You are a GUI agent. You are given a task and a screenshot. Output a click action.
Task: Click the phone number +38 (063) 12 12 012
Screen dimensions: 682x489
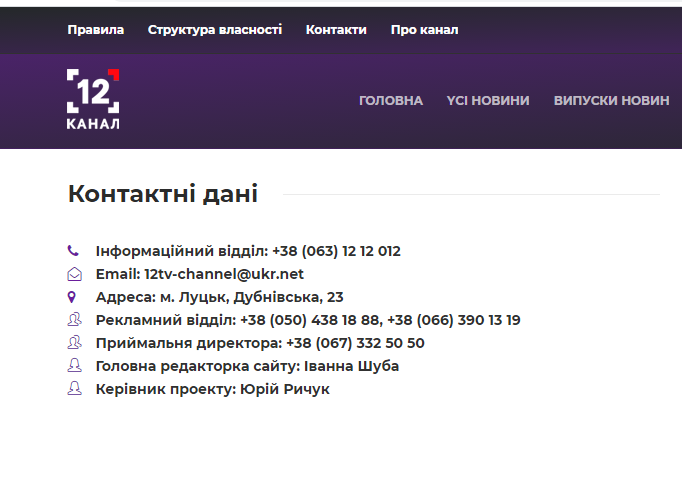(336, 251)
